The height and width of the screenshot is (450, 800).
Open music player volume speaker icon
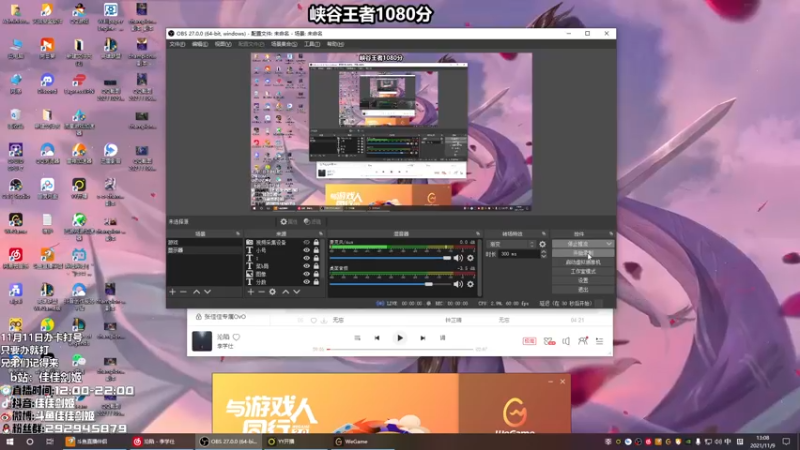pos(566,341)
